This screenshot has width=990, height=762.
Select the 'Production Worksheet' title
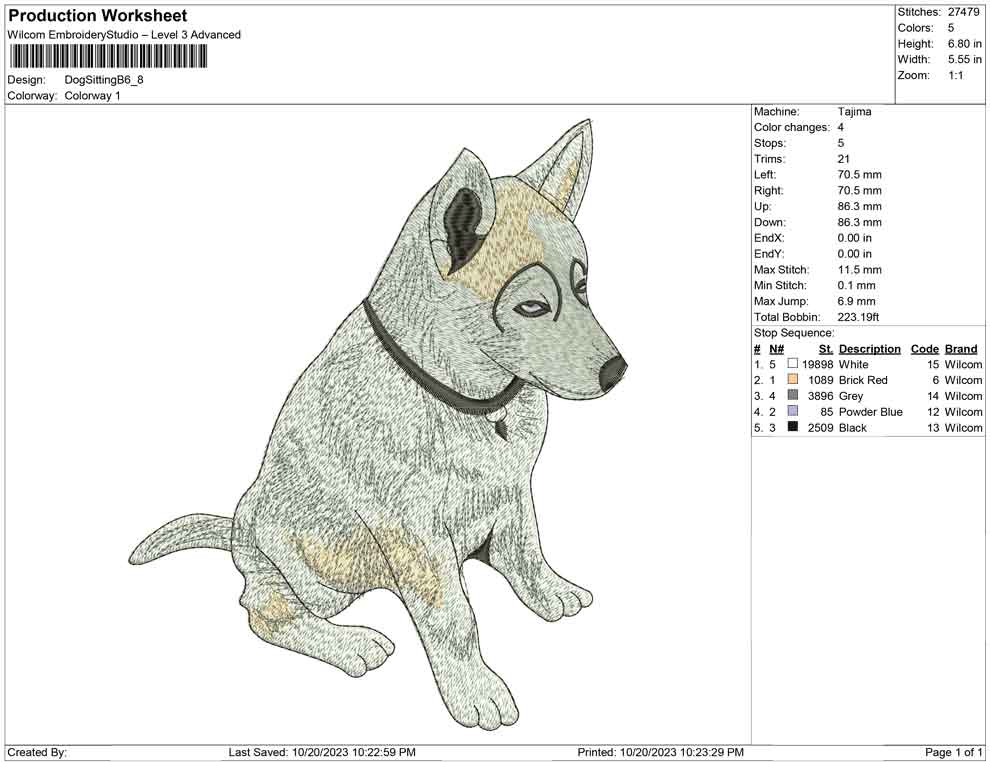pos(98,15)
